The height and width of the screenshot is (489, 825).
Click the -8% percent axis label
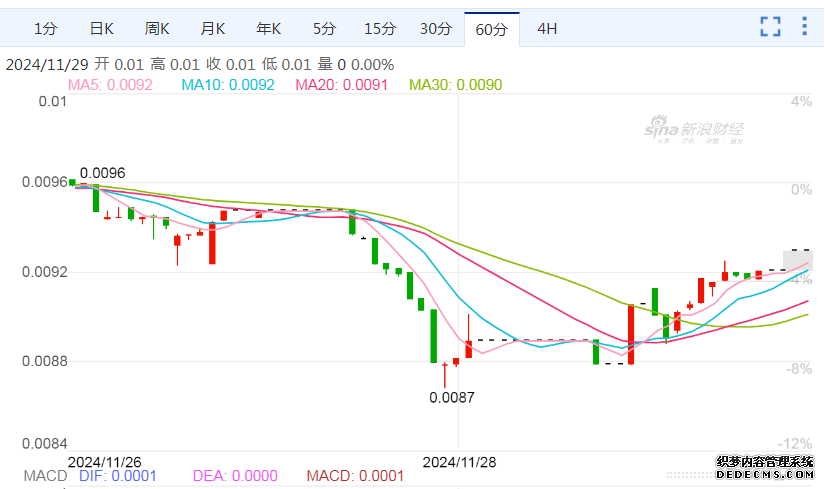(x=799, y=369)
